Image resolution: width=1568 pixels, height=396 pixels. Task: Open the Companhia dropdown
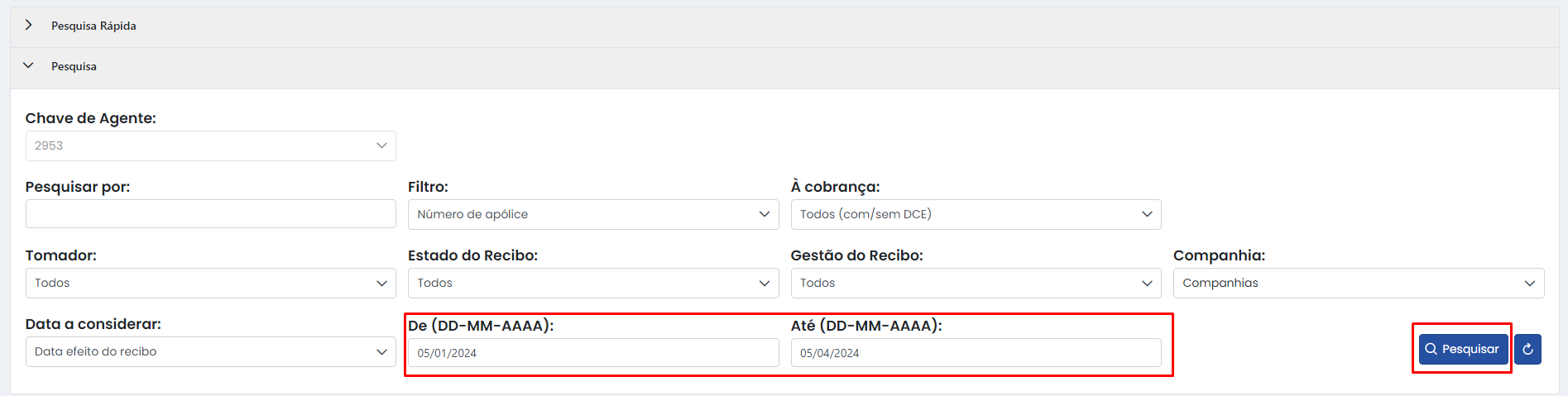(x=1358, y=283)
